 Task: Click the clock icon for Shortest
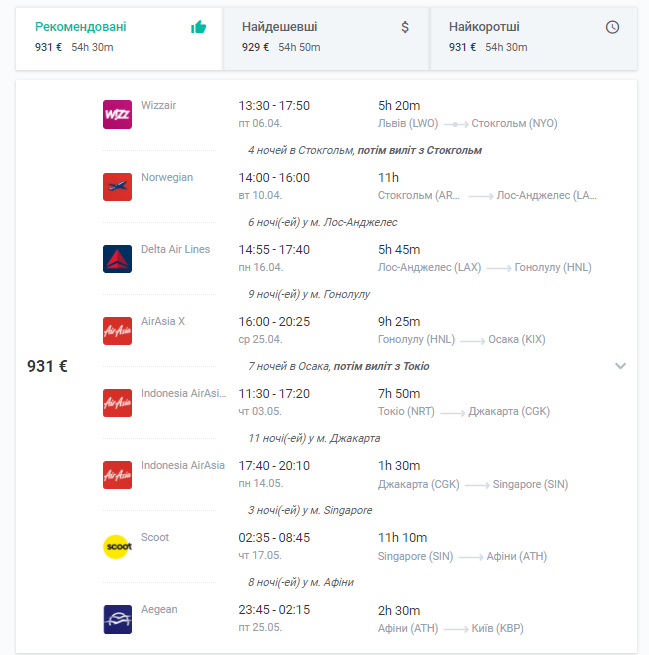(612, 27)
